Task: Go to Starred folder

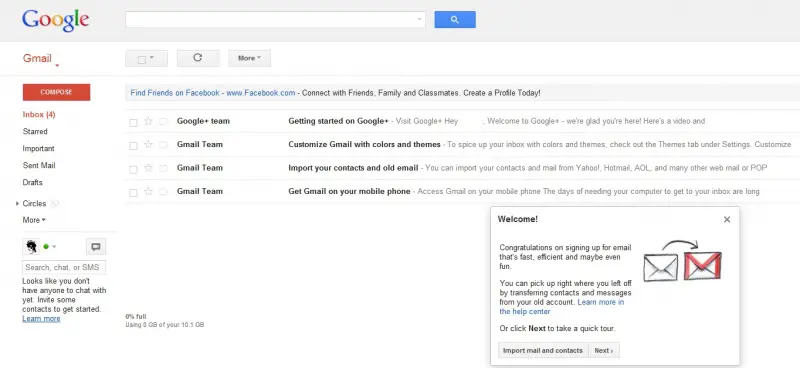Action: pyautogui.click(x=35, y=131)
